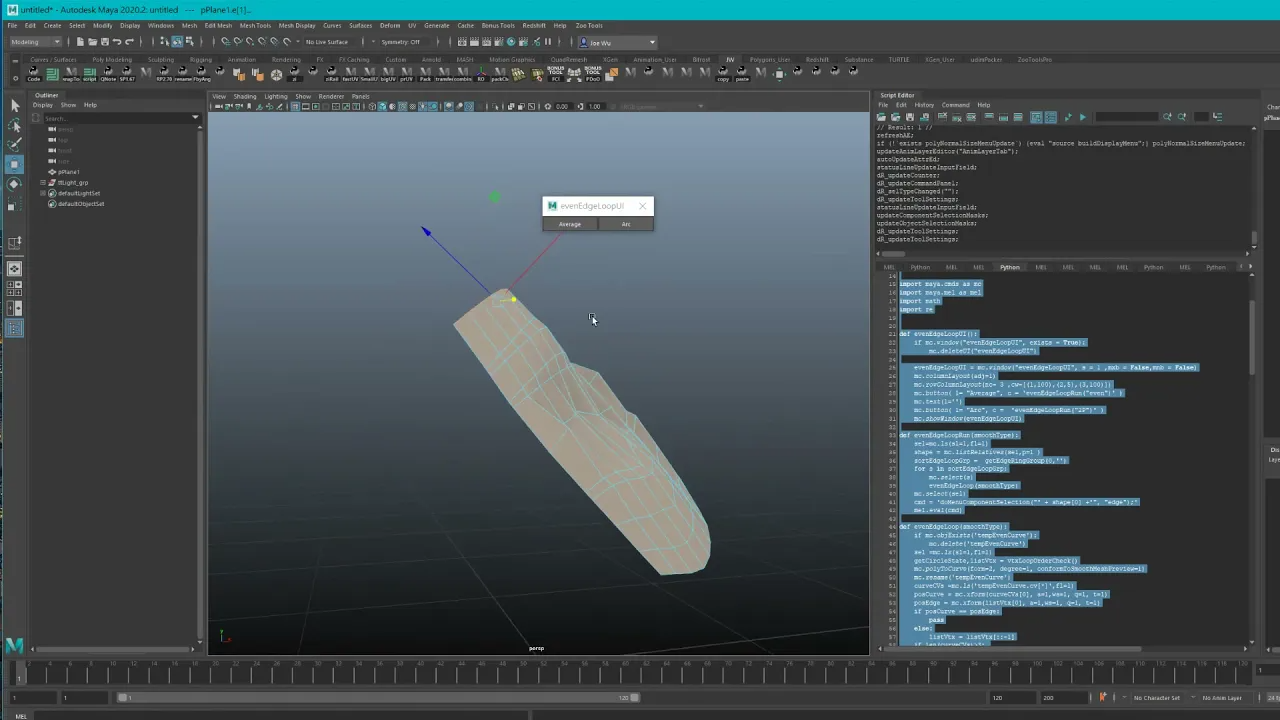
Task: Open the Joe Wu account dropdown
Action: 617,42
